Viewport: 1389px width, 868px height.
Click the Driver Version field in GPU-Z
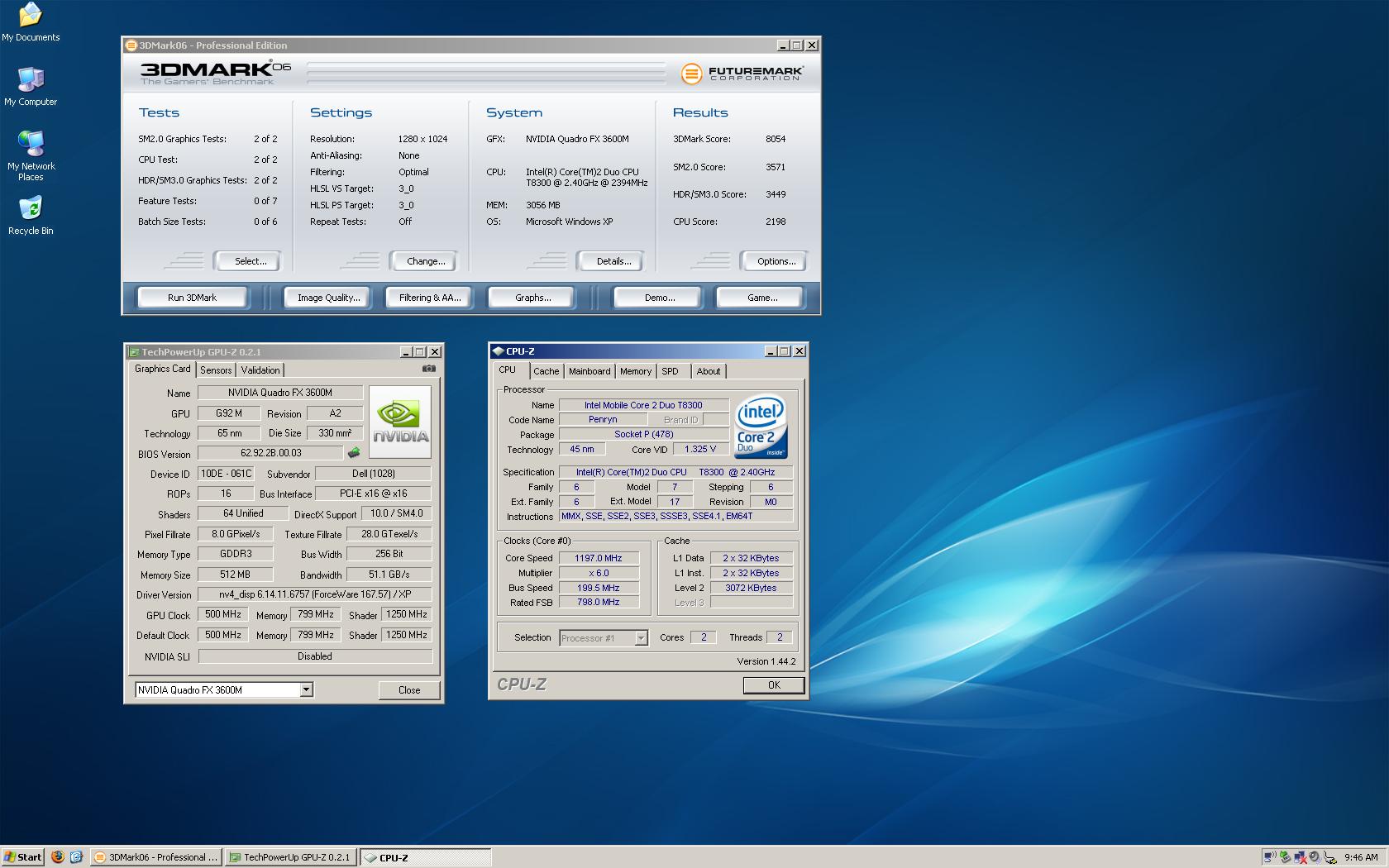tap(314, 594)
